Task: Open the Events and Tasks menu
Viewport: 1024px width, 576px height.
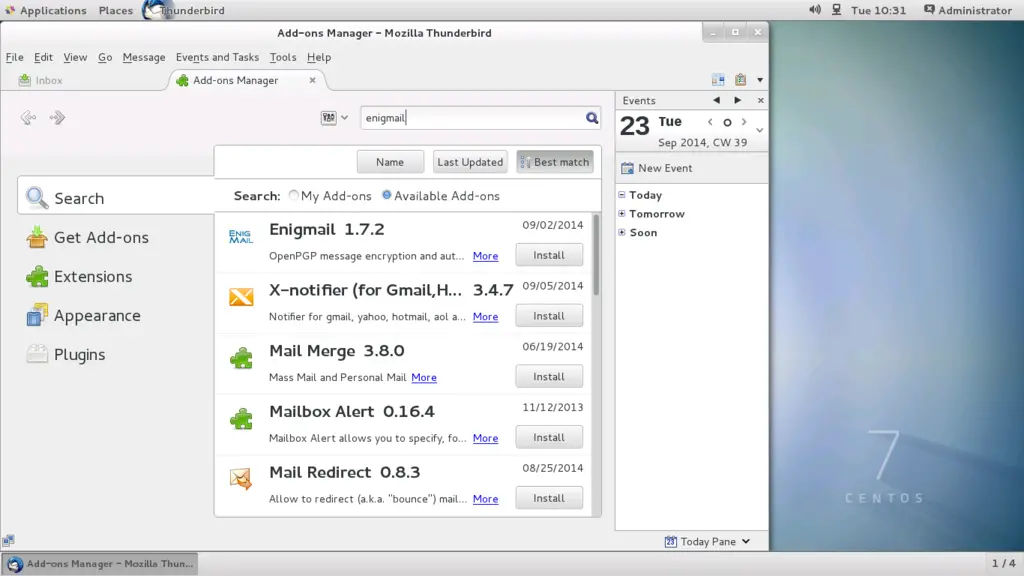Action: click(217, 57)
